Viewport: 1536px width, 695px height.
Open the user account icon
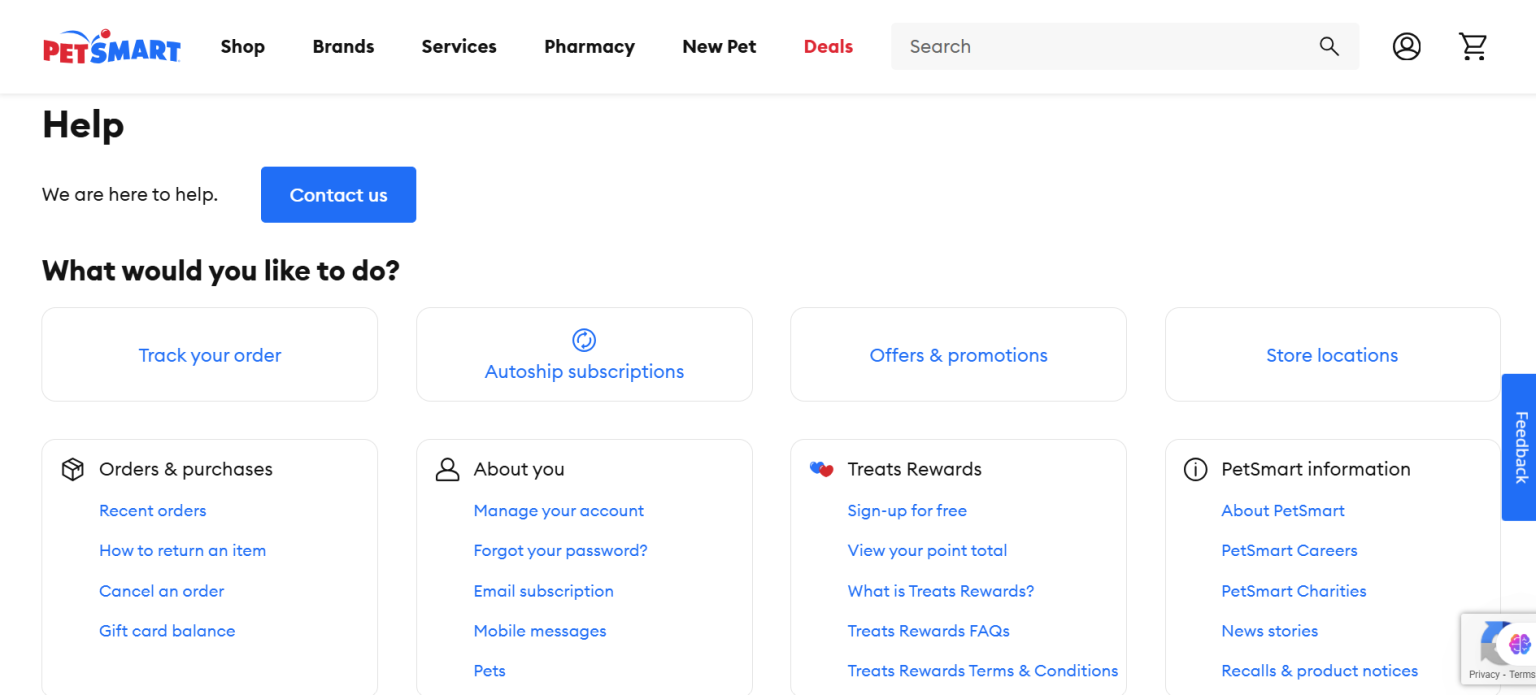pyautogui.click(x=1406, y=46)
